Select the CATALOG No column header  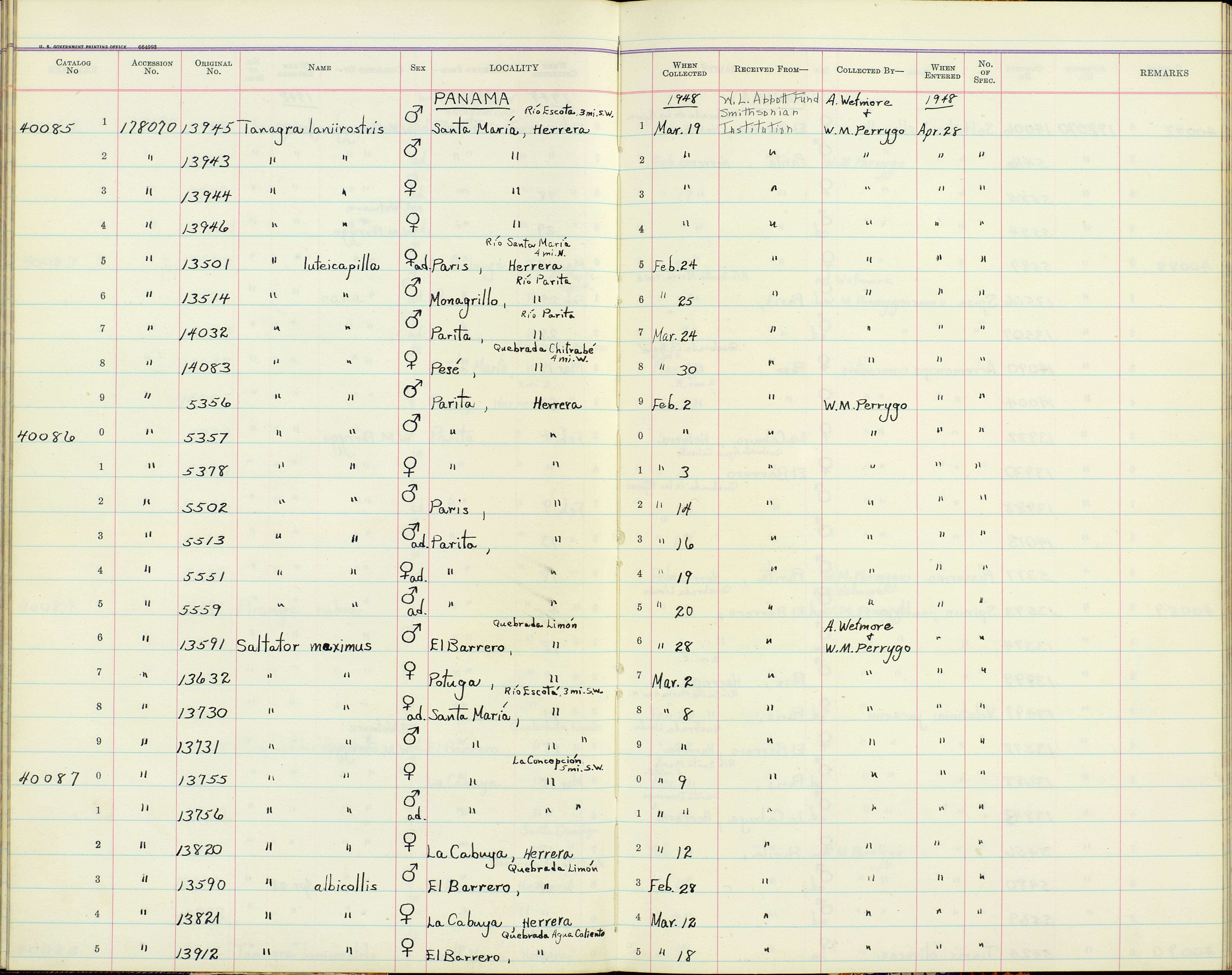coord(73,67)
